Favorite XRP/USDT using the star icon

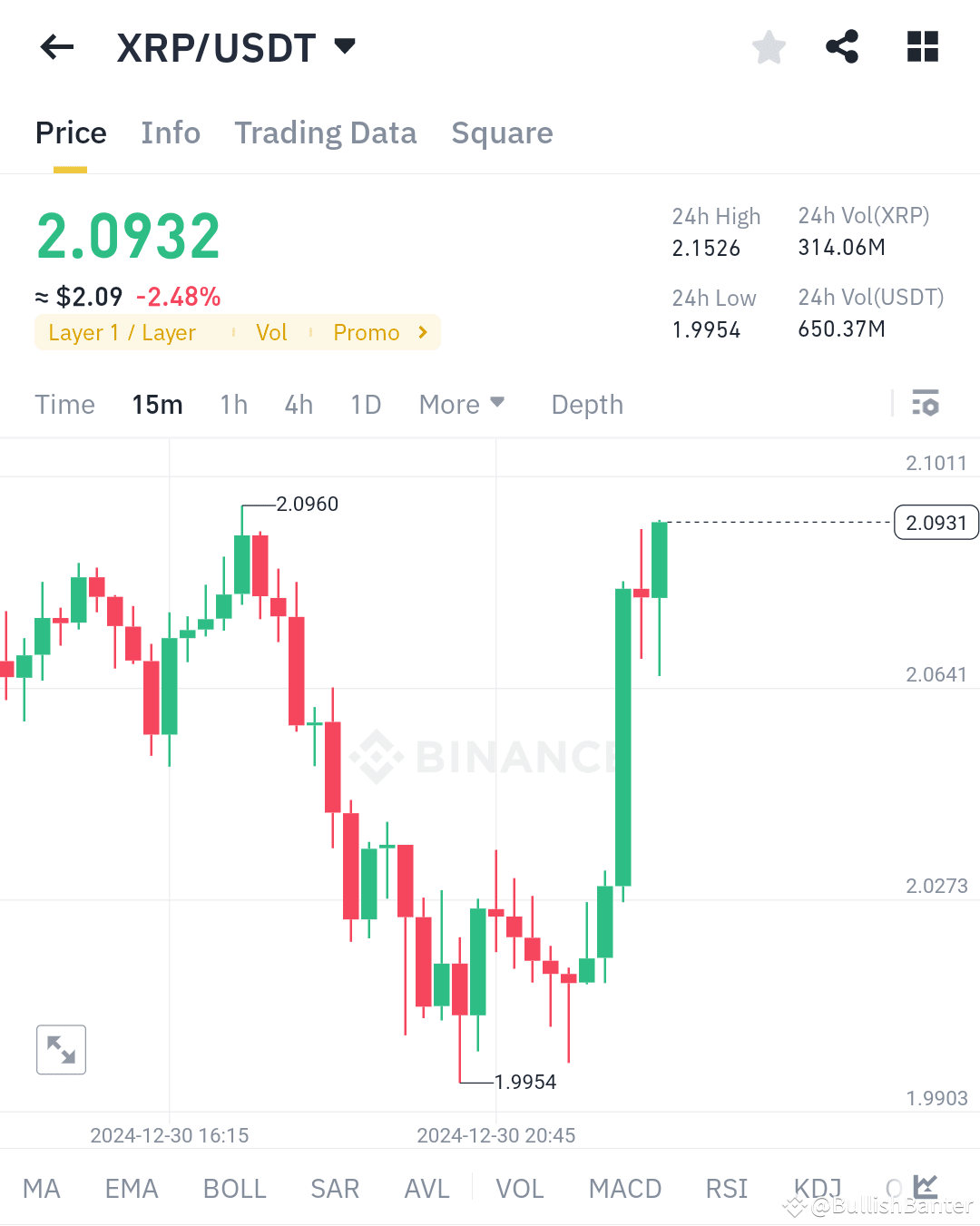pos(769,47)
